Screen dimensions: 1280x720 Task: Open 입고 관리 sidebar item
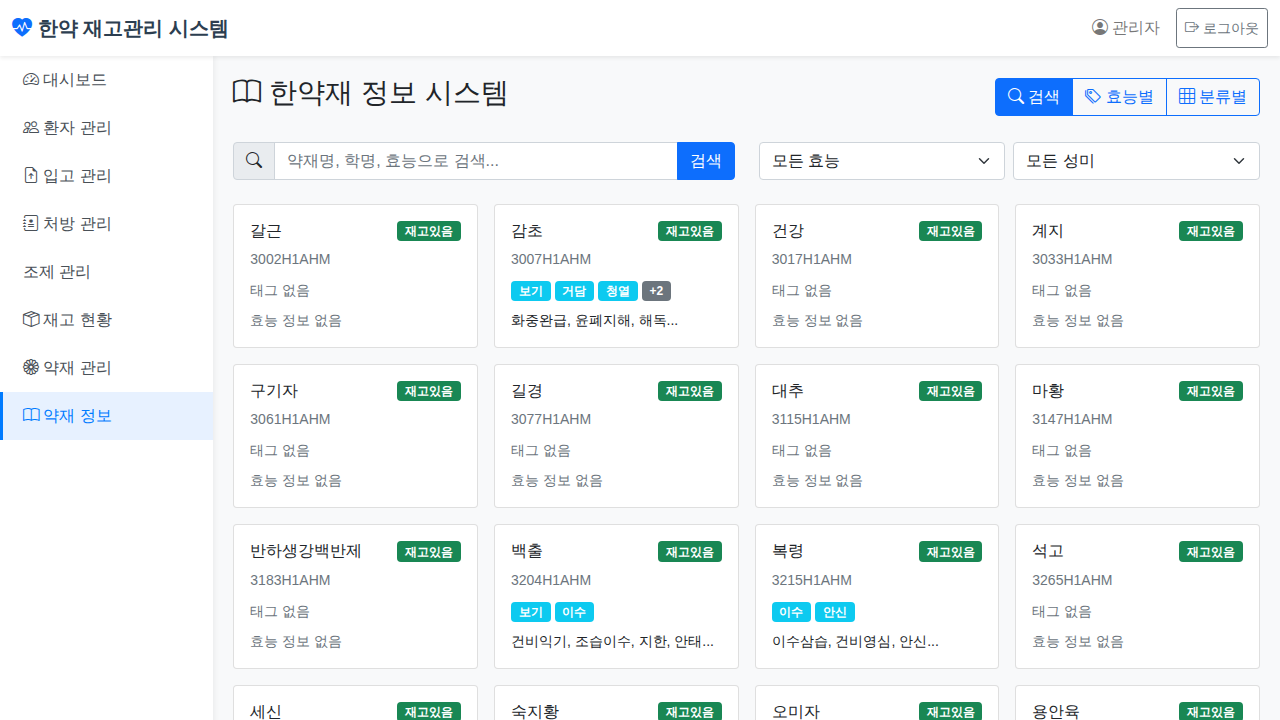[x=67, y=176]
